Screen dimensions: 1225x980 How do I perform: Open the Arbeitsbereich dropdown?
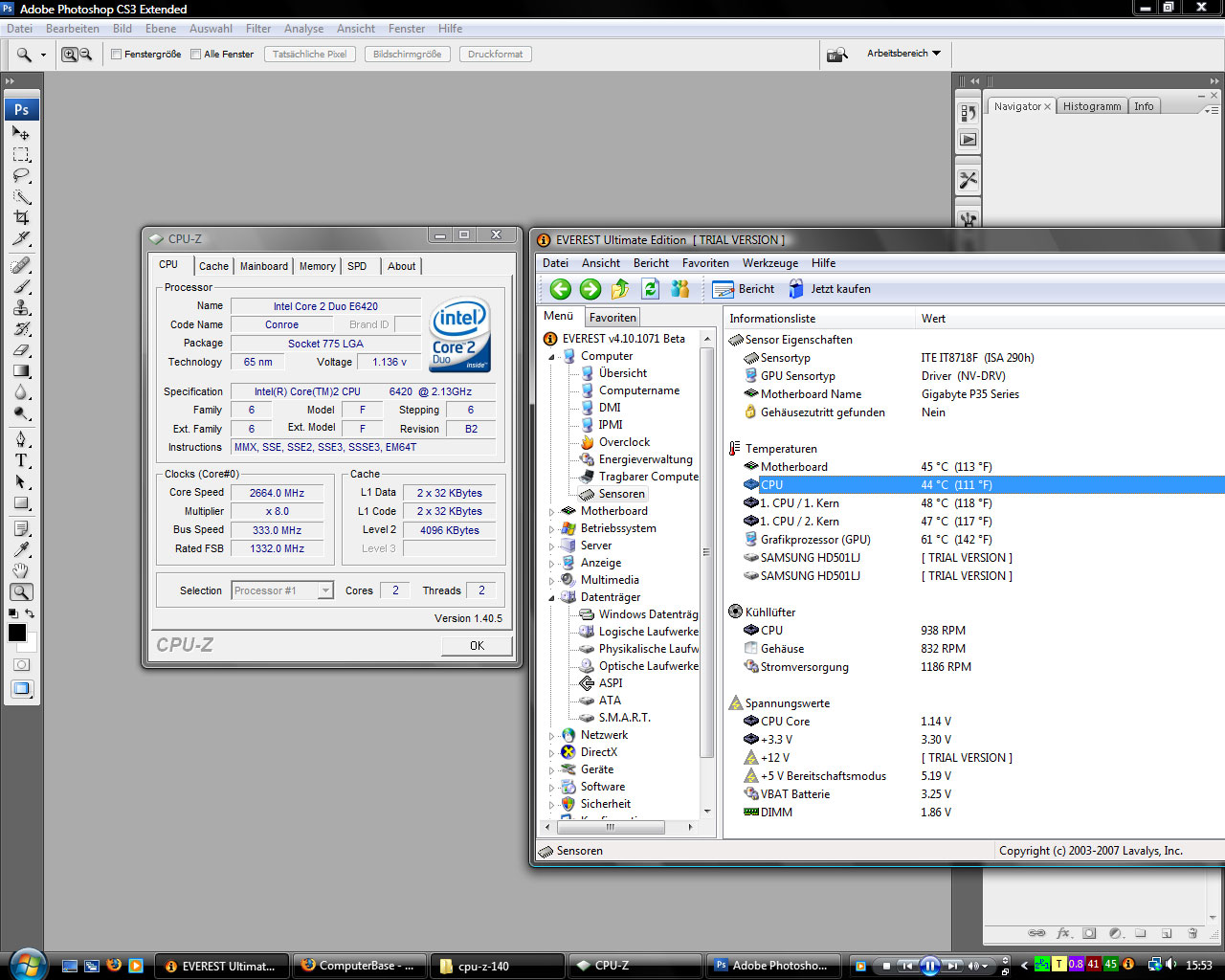coord(903,54)
